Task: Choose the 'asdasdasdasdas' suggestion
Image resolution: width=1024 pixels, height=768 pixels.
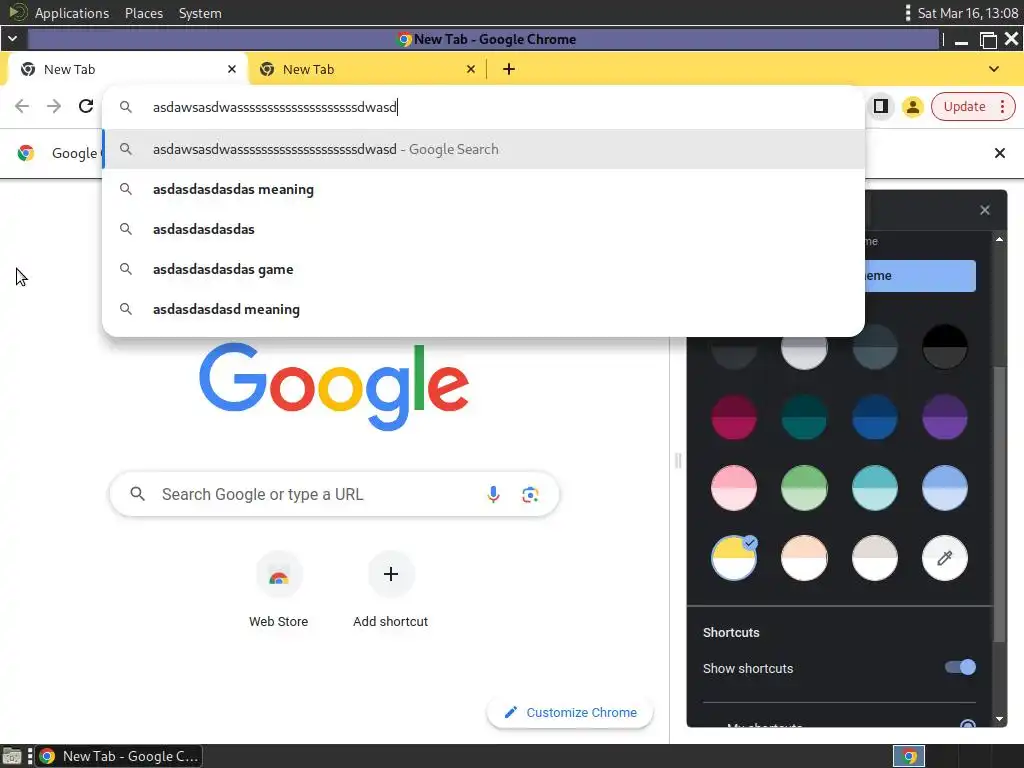Action: coord(484,229)
